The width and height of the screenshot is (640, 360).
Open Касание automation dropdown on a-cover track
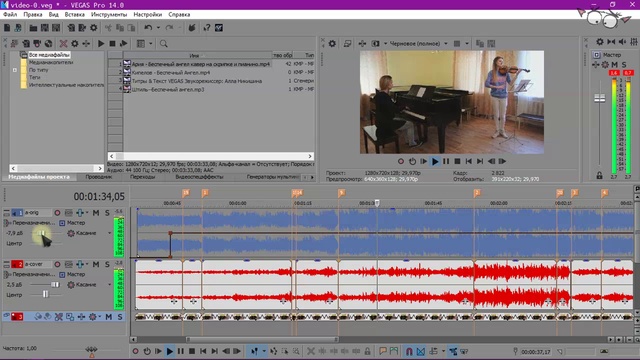[109, 284]
